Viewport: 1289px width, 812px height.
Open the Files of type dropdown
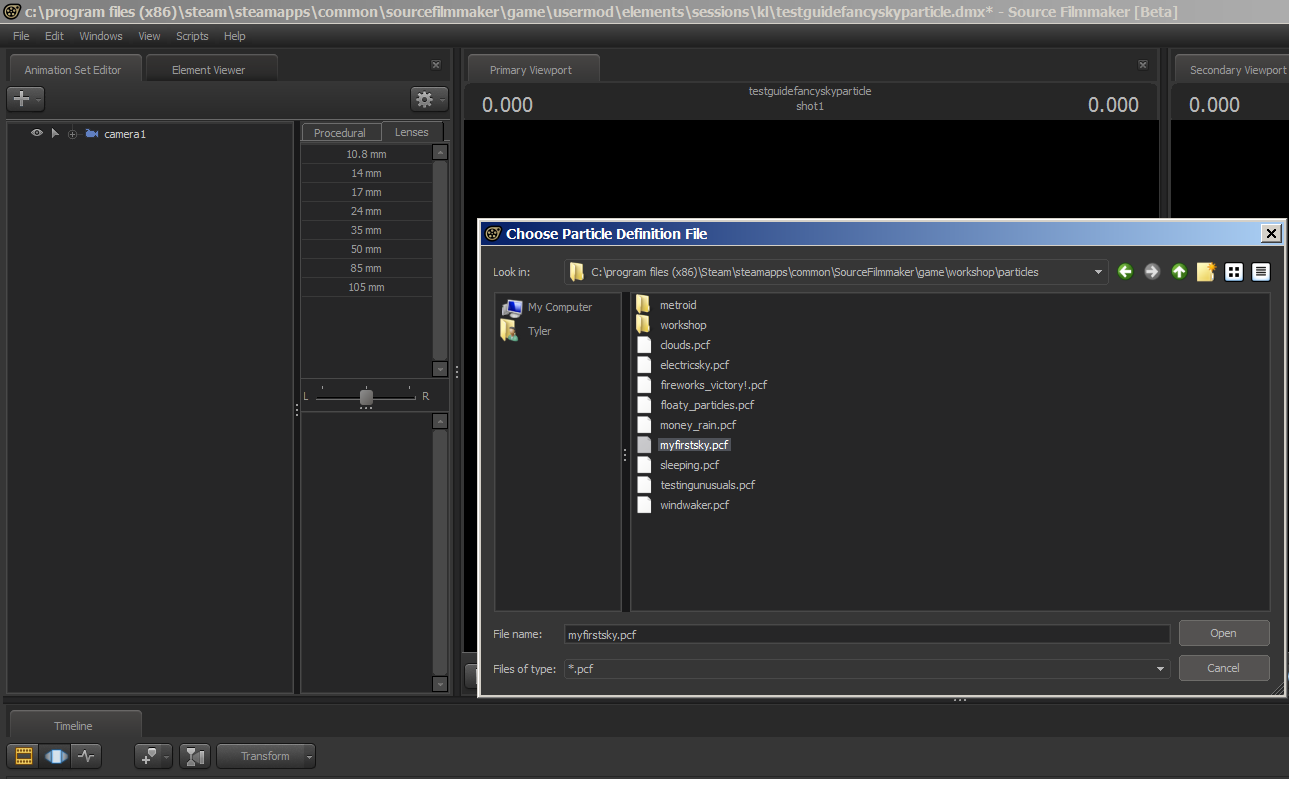(1160, 669)
